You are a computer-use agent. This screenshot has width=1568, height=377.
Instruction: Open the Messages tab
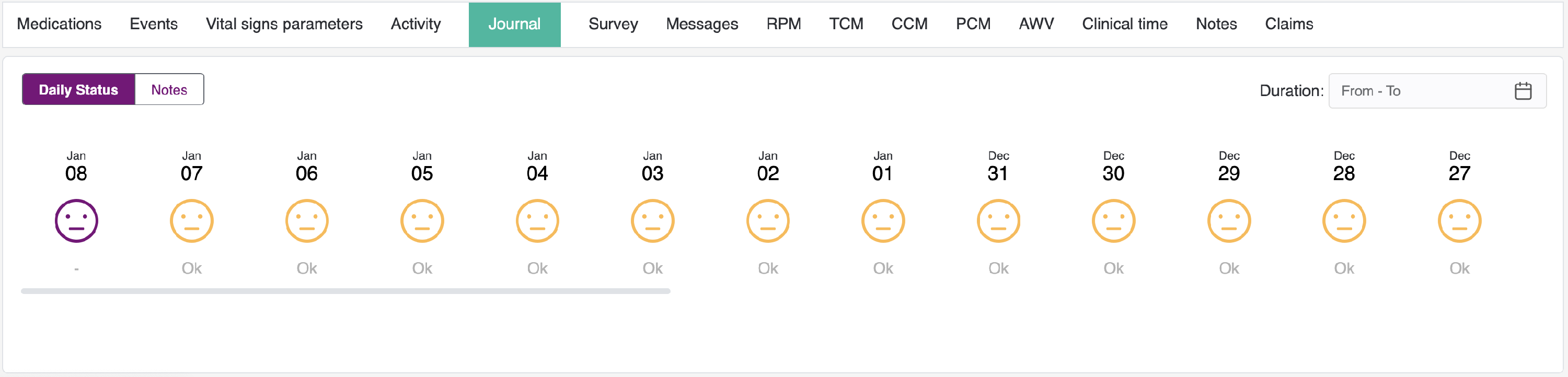(702, 25)
